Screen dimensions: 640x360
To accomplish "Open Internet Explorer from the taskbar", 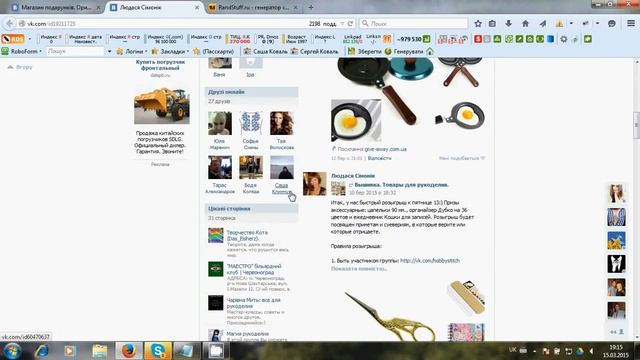I will pos(41,351).
